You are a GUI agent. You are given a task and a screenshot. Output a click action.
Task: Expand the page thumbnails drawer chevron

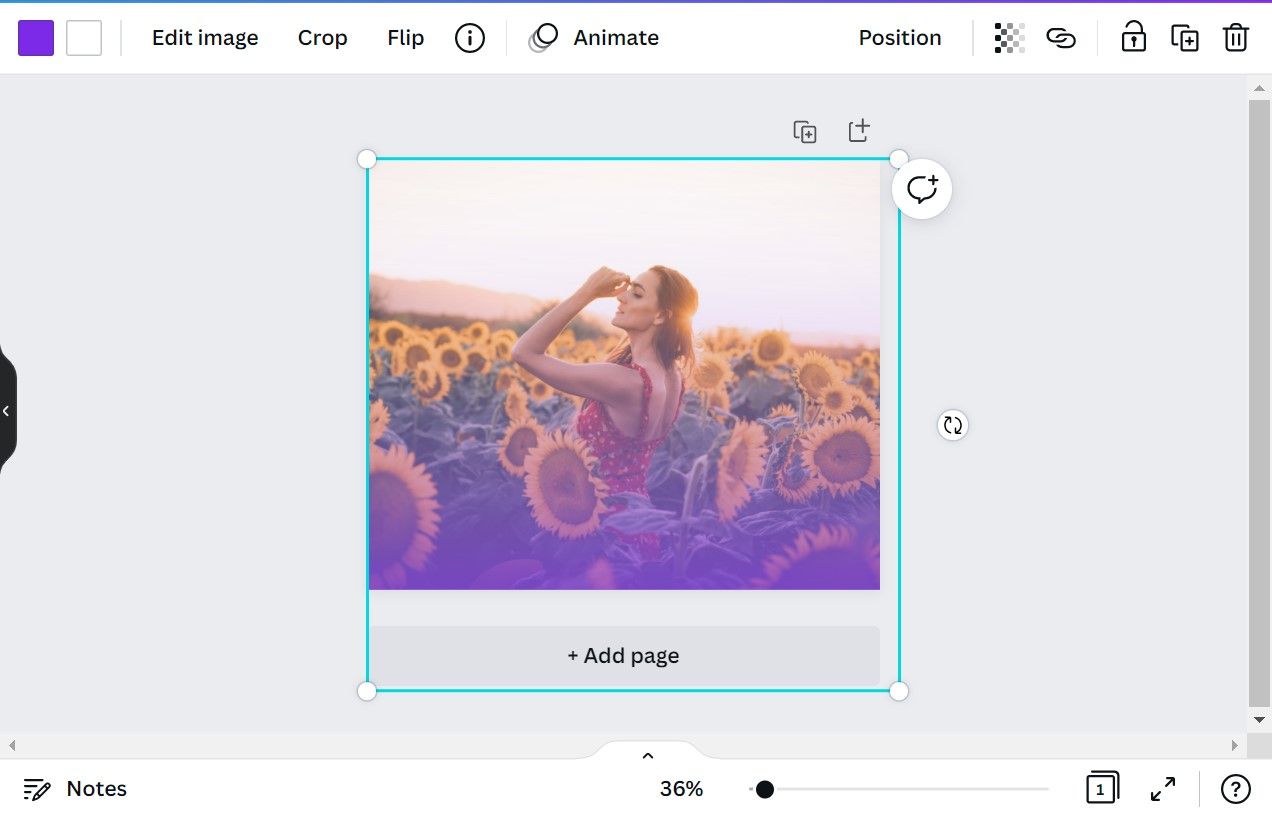[647, 756]
